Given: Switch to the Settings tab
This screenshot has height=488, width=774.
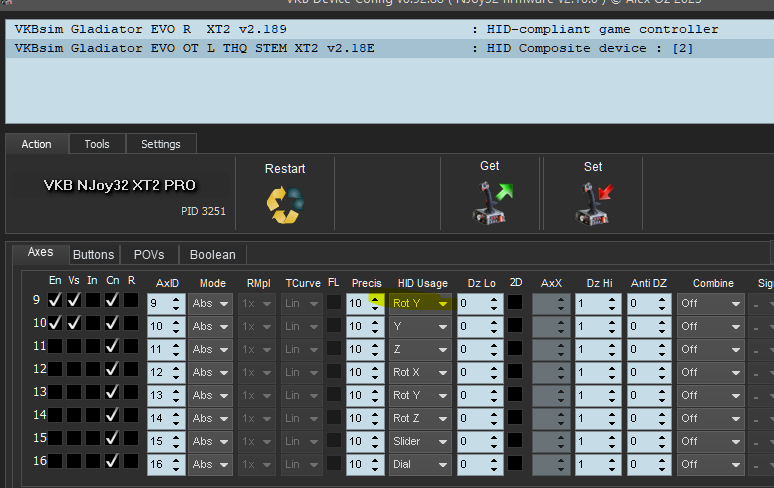Looking at the screenshot, I should (161, 144).
